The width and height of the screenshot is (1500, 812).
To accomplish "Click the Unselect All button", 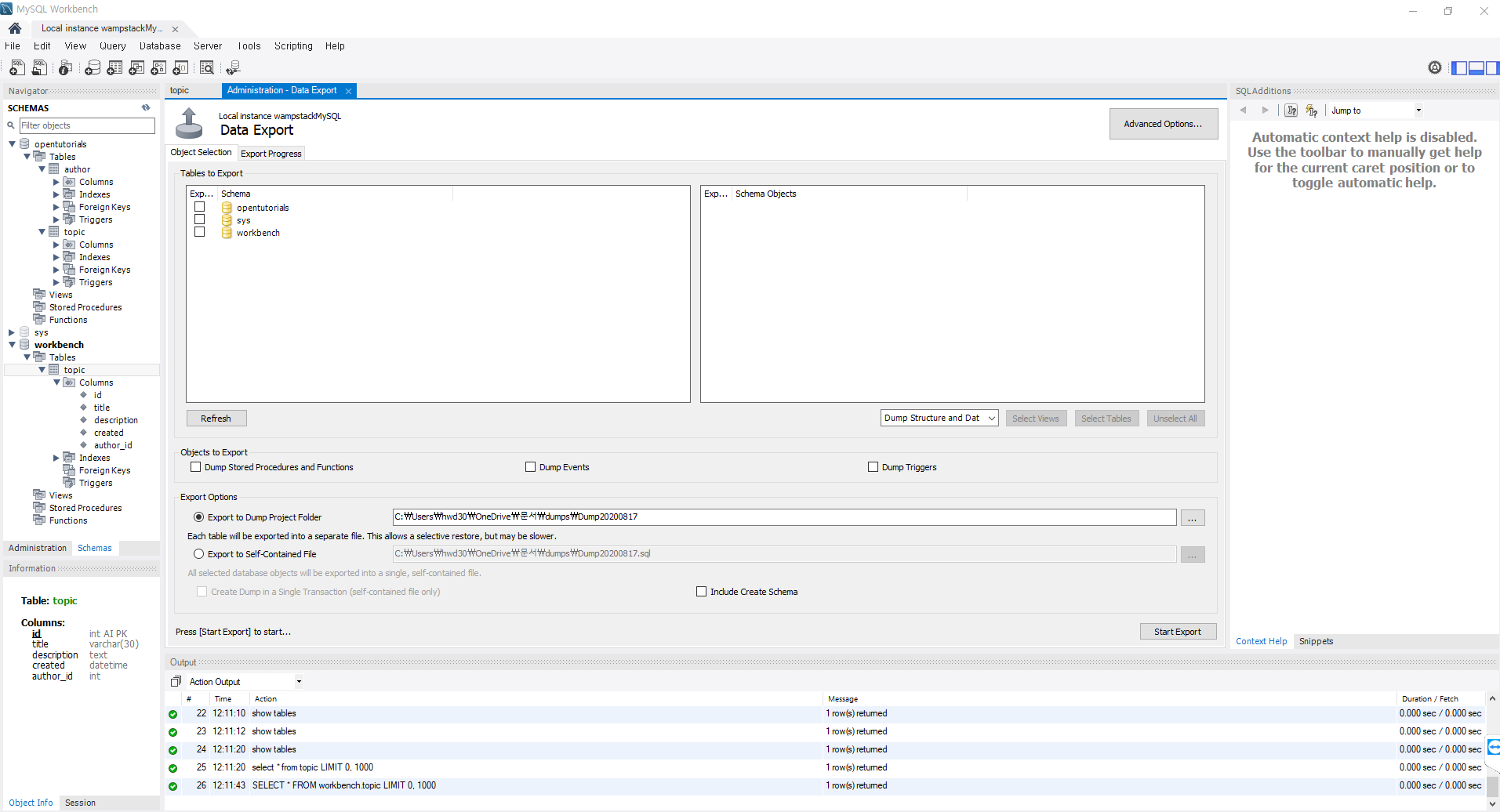I will (1175, 419).
